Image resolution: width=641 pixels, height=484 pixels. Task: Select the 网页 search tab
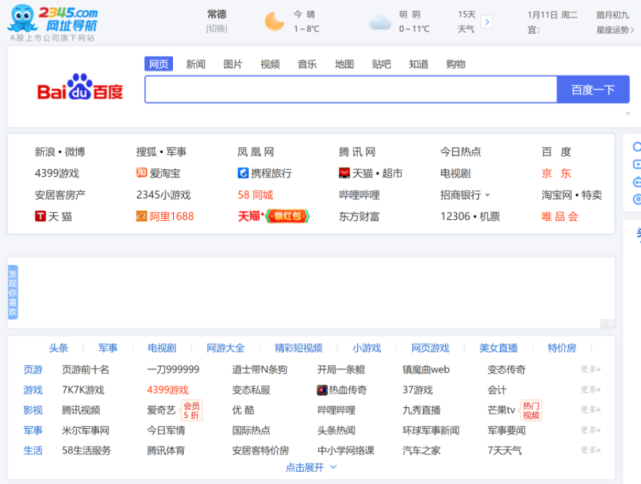159,64
